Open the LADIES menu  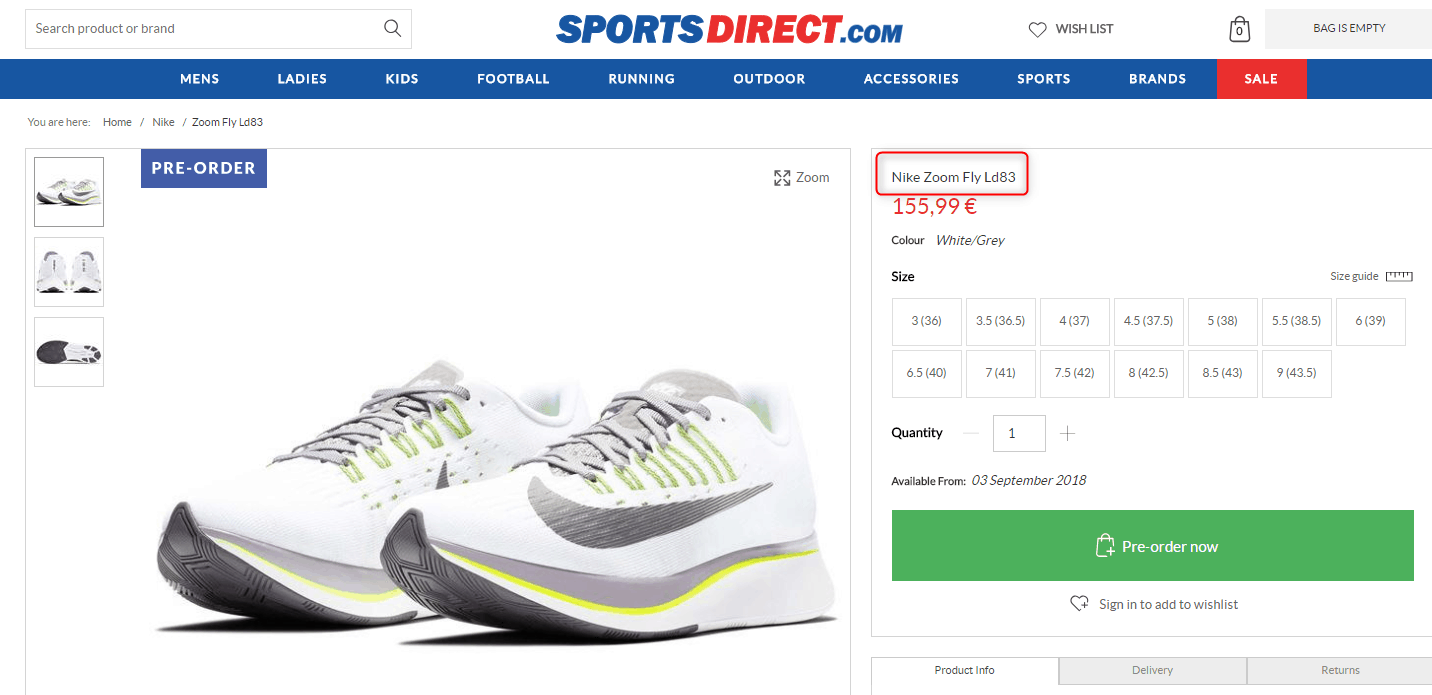[302, 79]
